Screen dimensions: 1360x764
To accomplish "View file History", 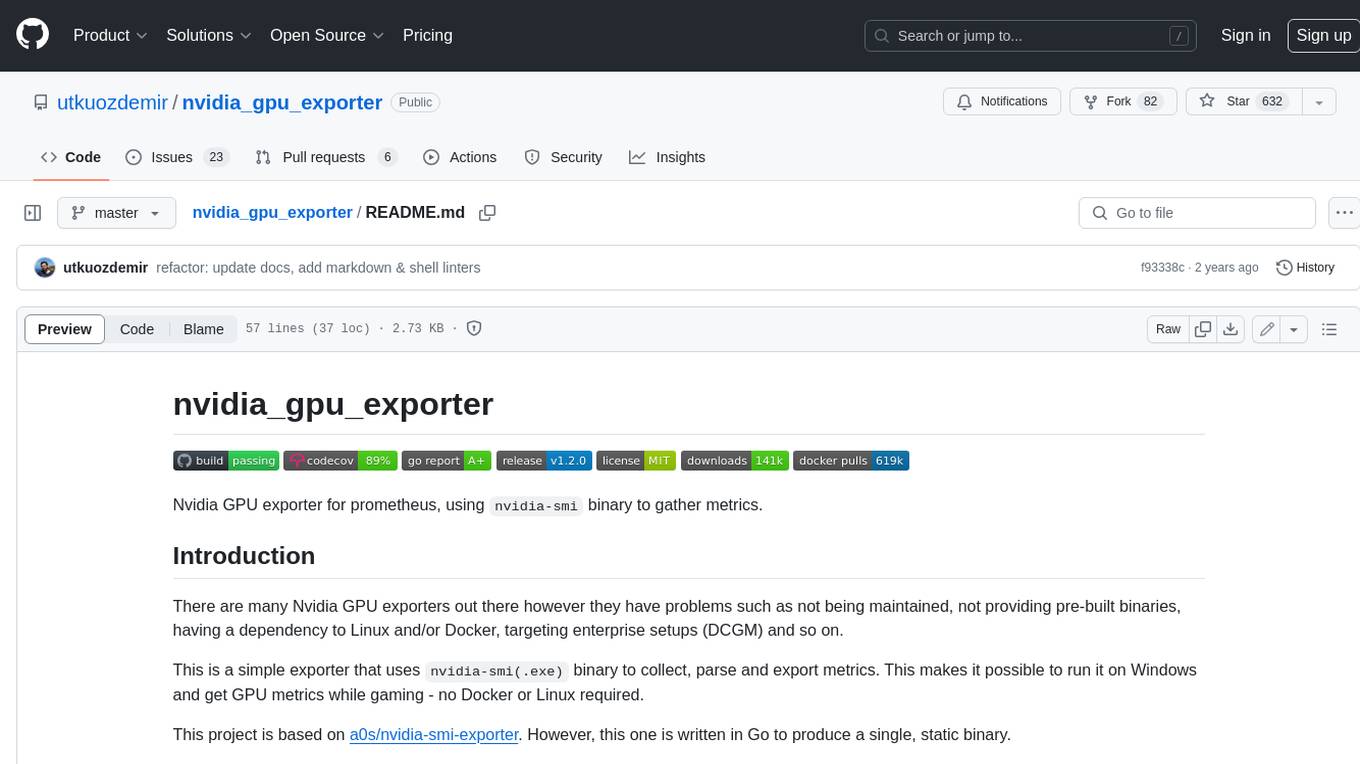I will tap(1305, 267).
